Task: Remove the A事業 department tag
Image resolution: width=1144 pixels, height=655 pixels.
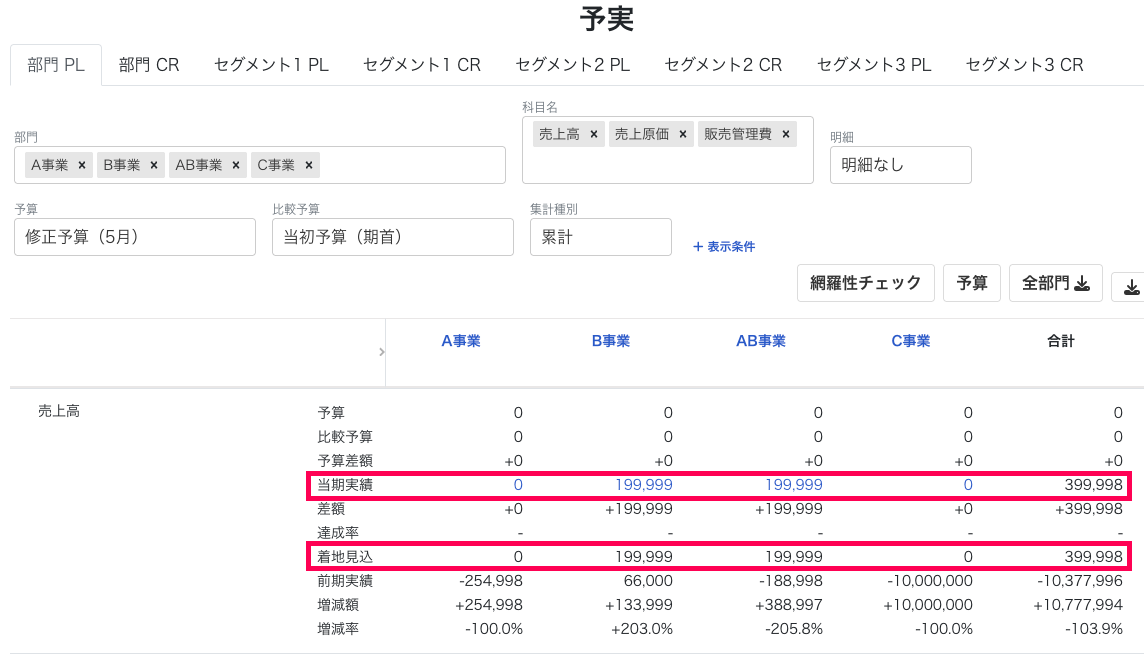Action: (82, 166)
